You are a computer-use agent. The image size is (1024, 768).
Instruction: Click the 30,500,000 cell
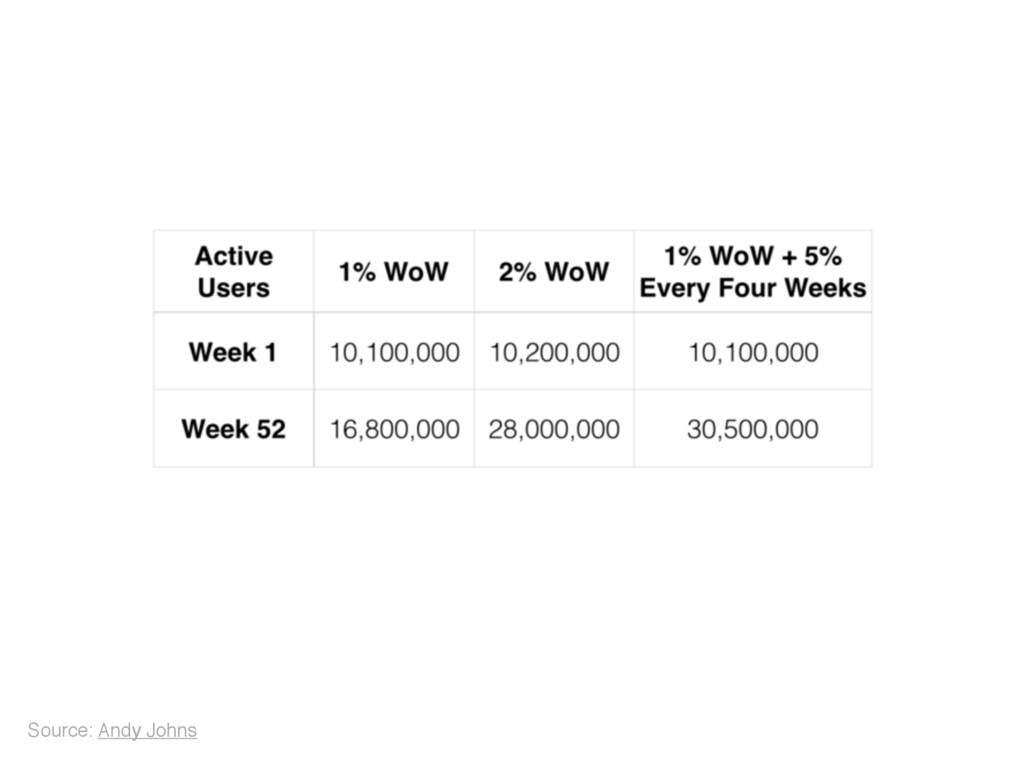point(753,429)
